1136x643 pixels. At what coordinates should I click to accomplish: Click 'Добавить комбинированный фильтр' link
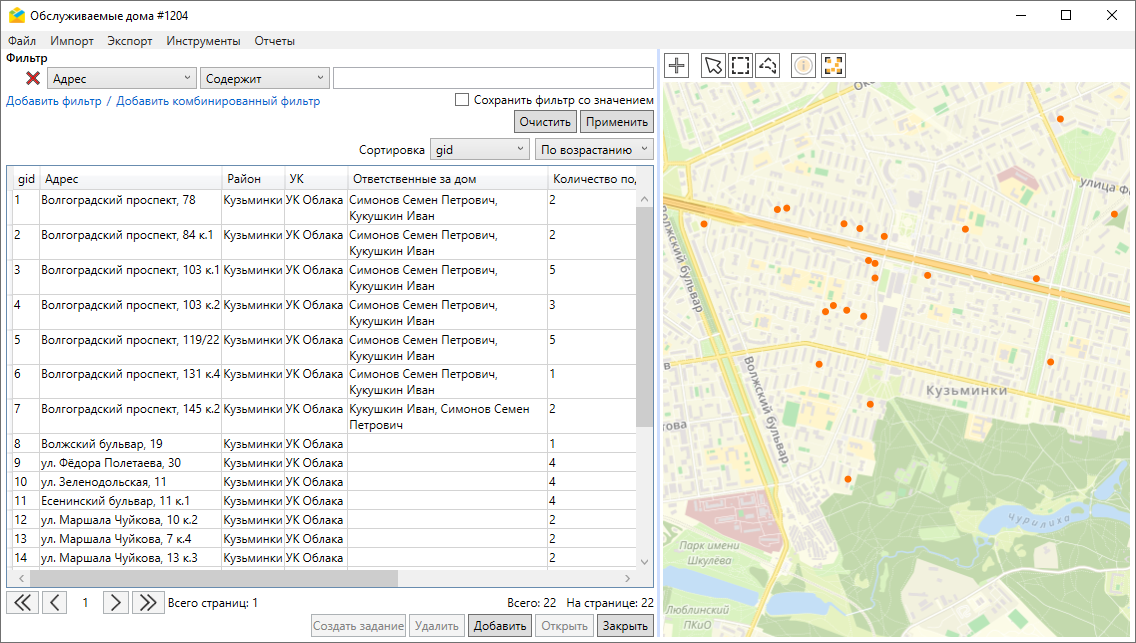coord(218,101)
